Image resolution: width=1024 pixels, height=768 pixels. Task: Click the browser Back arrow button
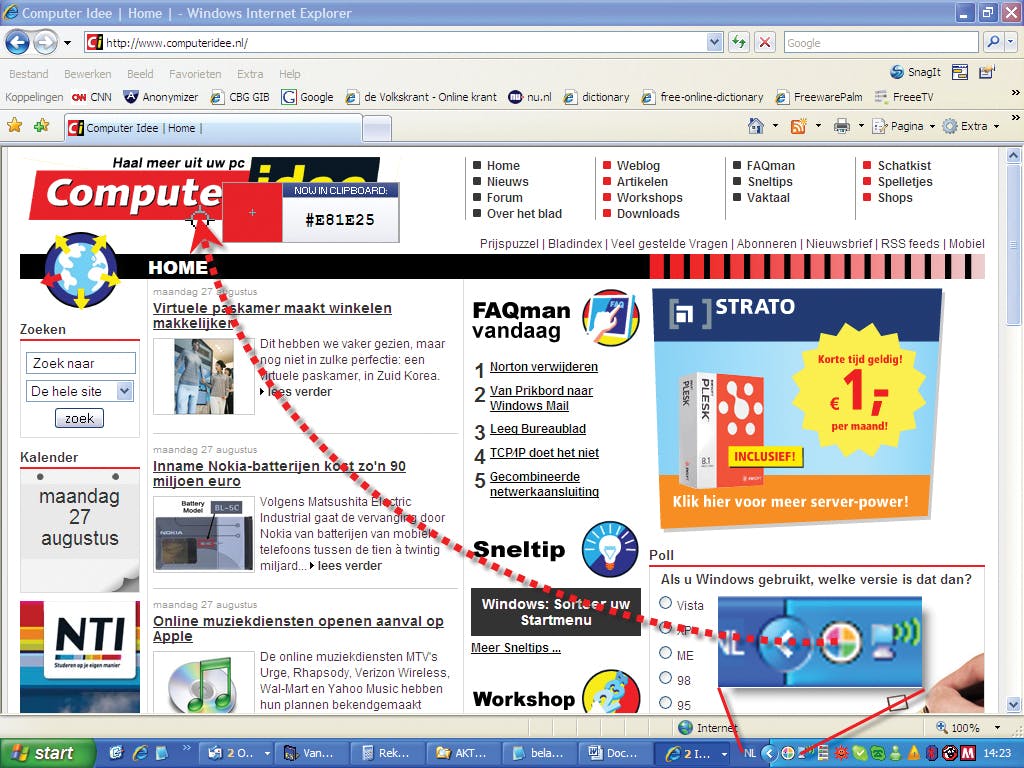click(18, 43)
